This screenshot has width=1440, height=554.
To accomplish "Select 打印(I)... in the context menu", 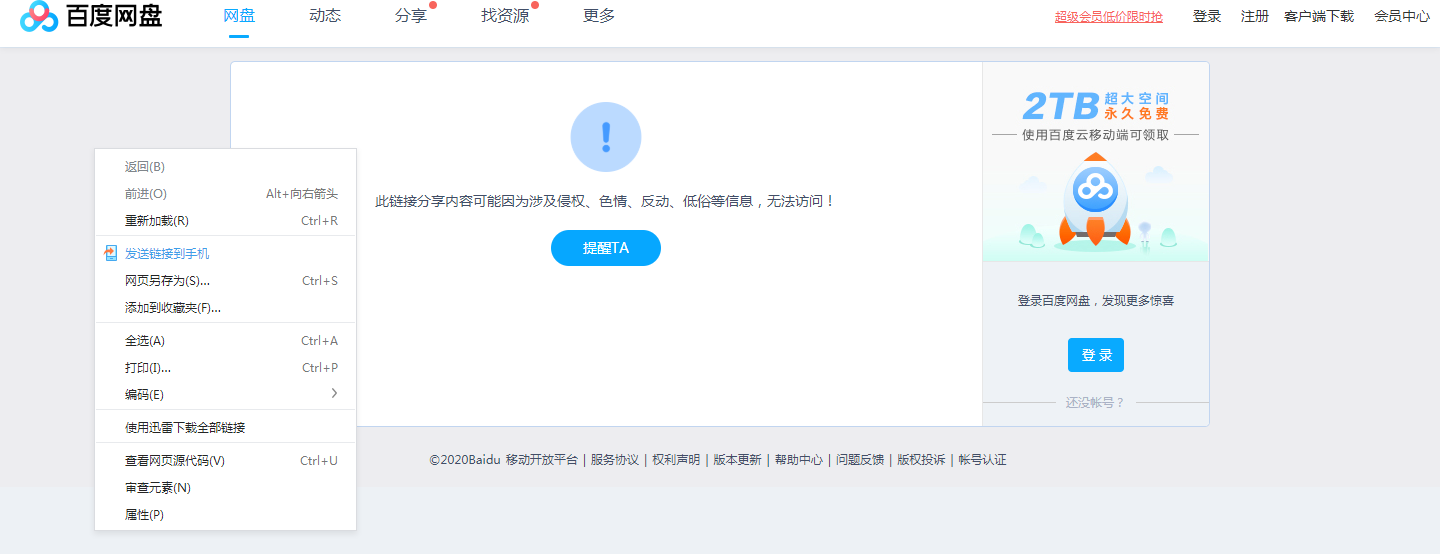I will [225, 368].
